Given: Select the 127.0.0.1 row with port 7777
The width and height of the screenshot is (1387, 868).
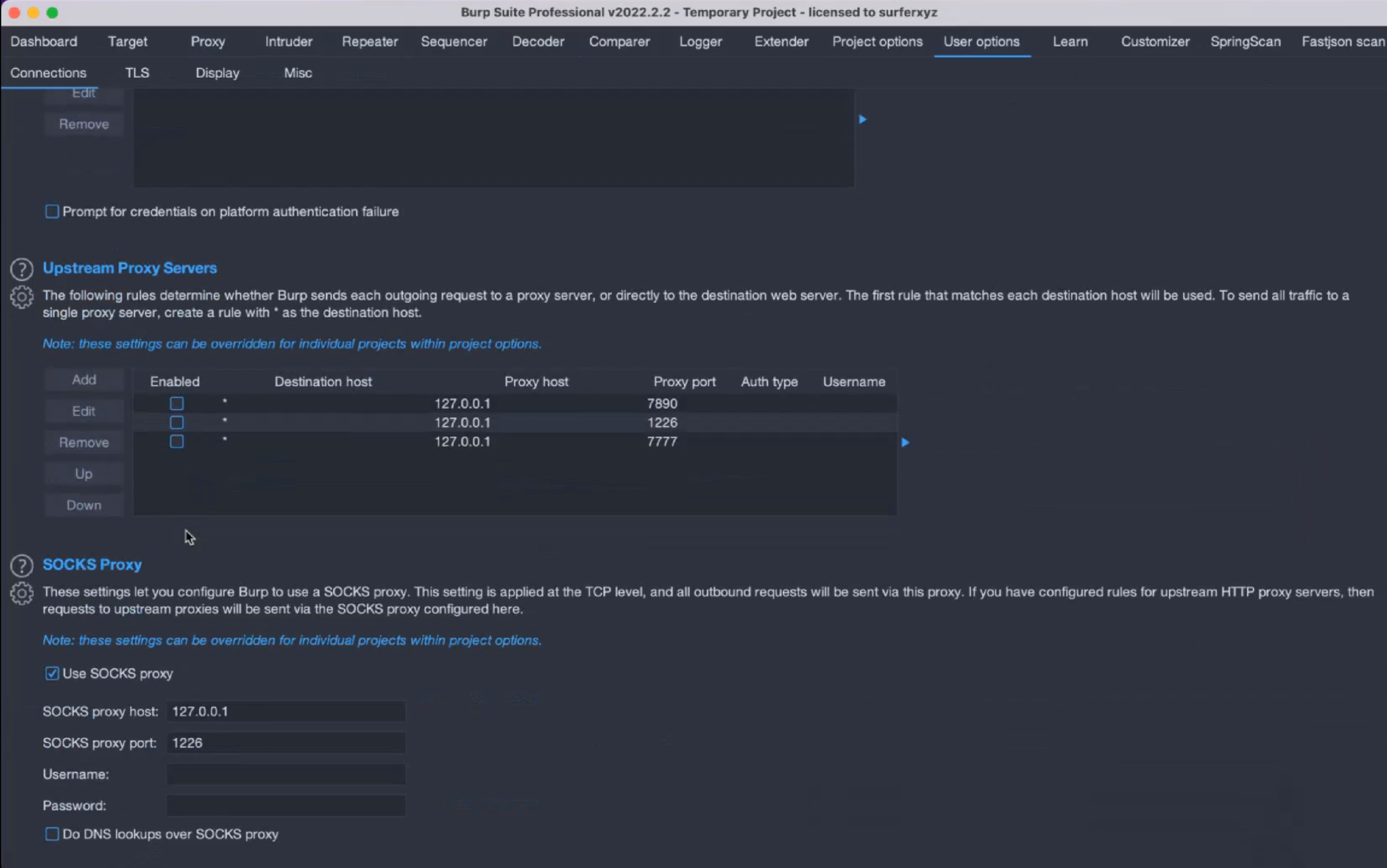Looking at the screenshot, I should (x=515, y=441).
